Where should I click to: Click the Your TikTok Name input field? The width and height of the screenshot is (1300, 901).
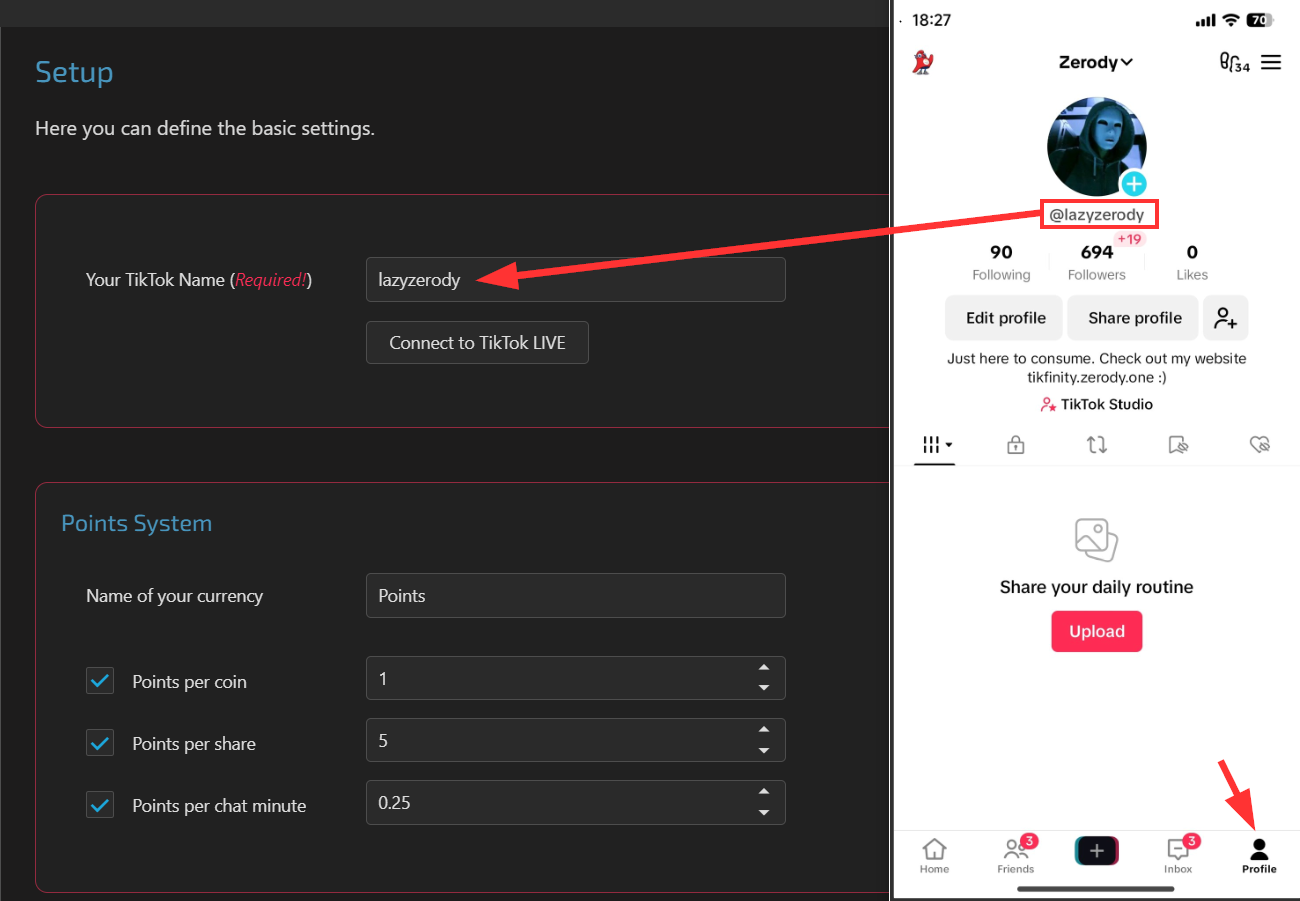(575, 280)
